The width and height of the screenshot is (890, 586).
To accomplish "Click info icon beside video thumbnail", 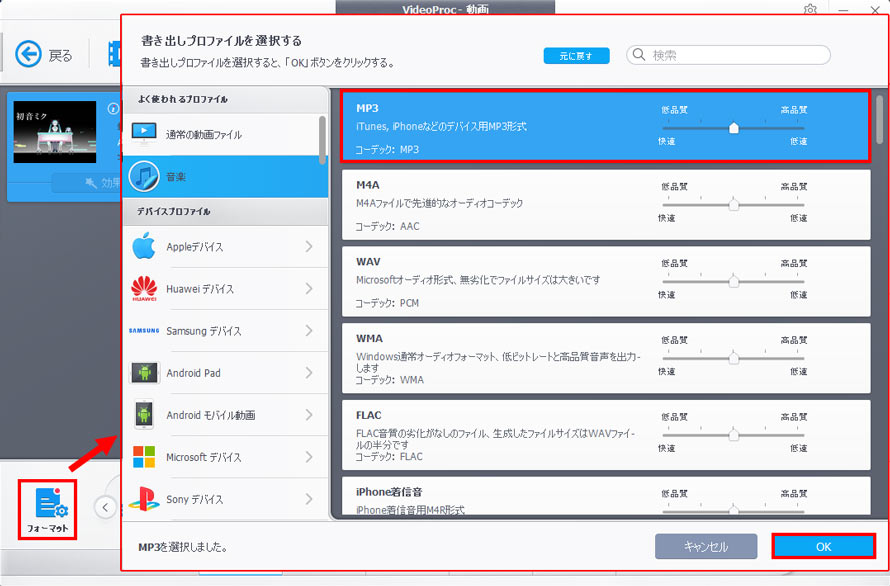I will (114, 108).
